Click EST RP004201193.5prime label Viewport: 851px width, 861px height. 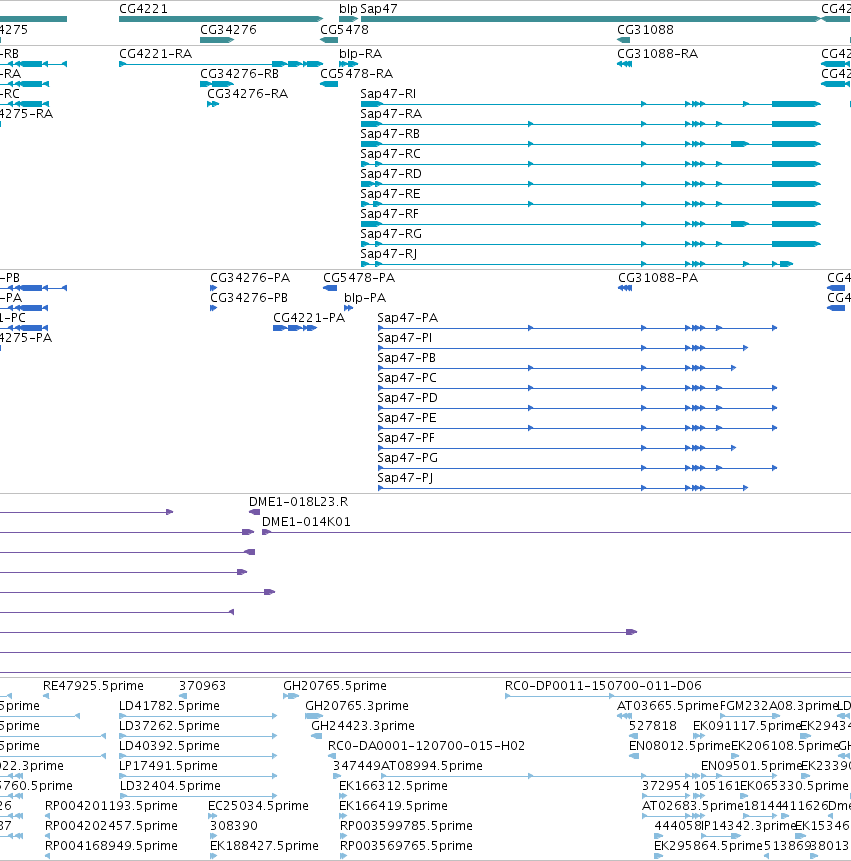[111, 806]
